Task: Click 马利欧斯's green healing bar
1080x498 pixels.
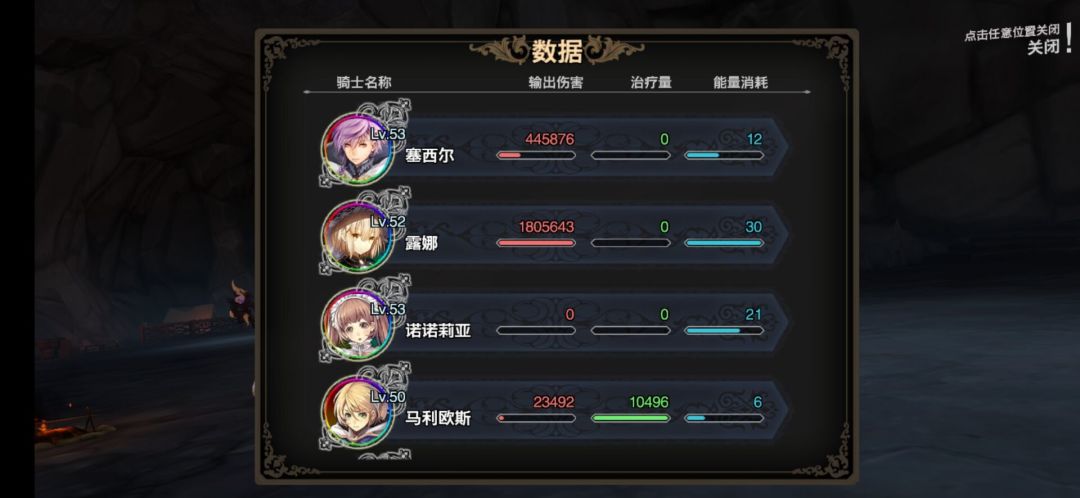Action: (x=630, y=418)
